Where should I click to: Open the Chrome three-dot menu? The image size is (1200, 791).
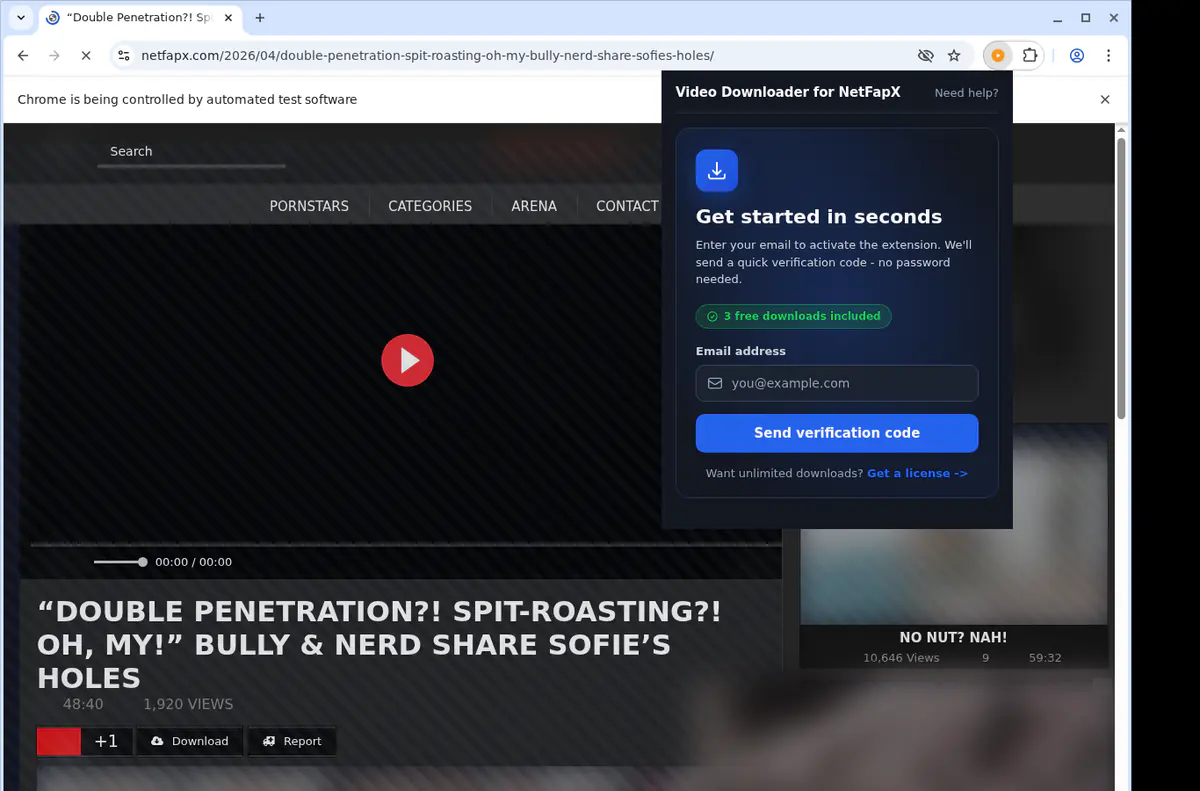[1108, 56]
